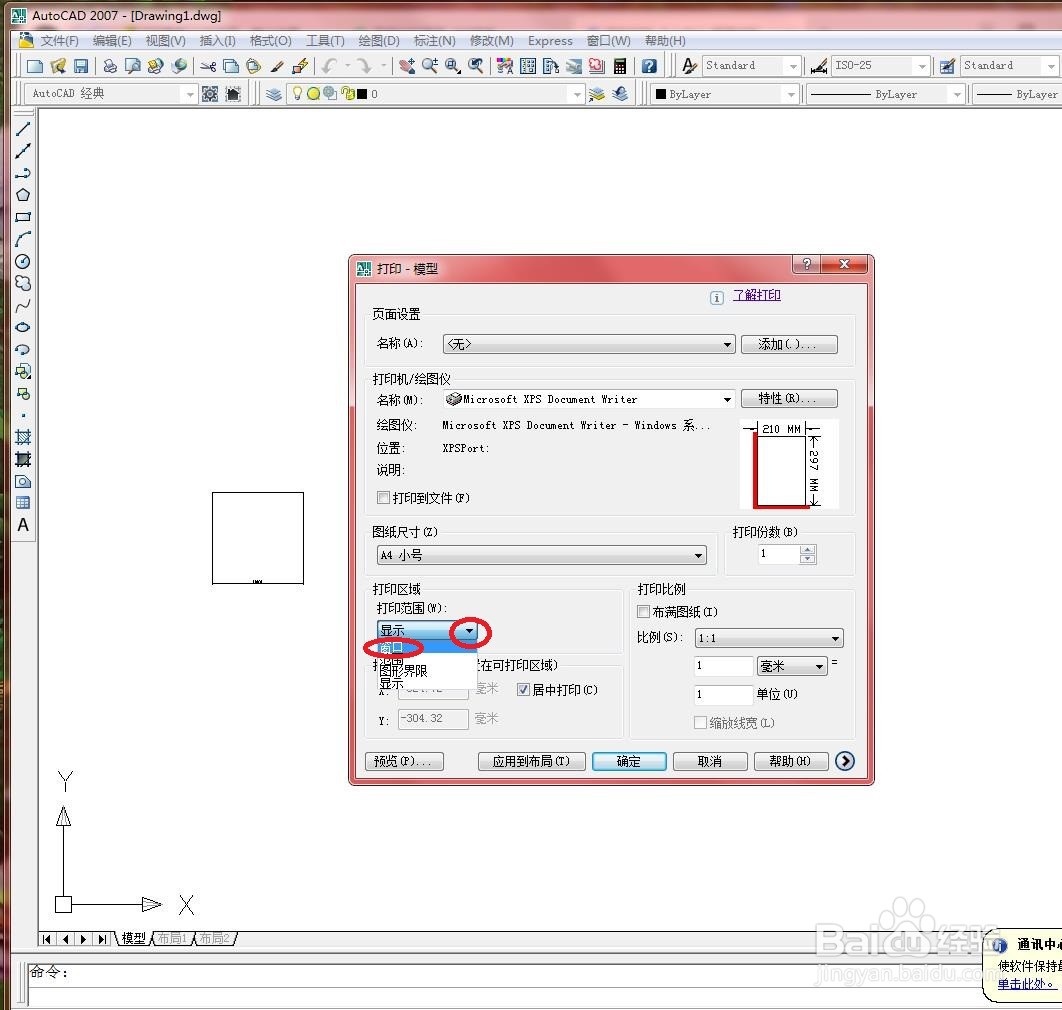Open page setup name dropdown

(589, 344)
